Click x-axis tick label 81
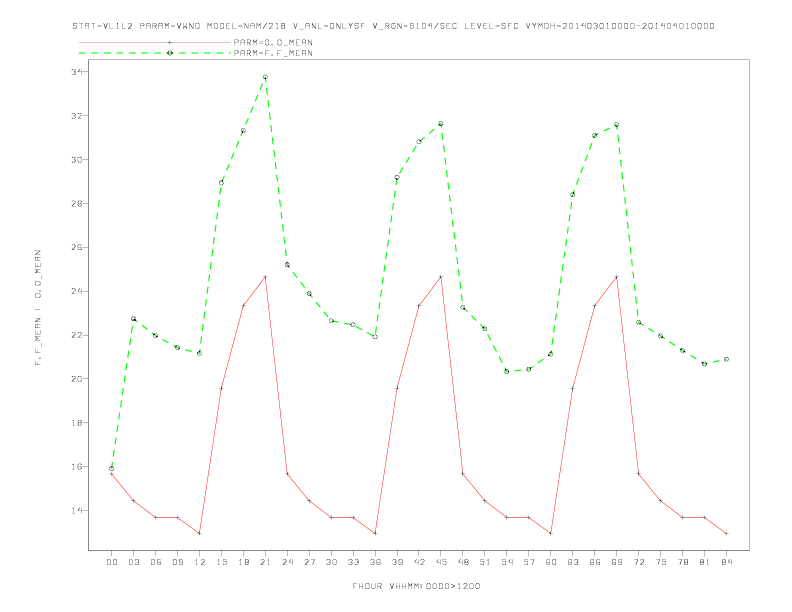The image size is (792, 612). (x=705, y=562)
